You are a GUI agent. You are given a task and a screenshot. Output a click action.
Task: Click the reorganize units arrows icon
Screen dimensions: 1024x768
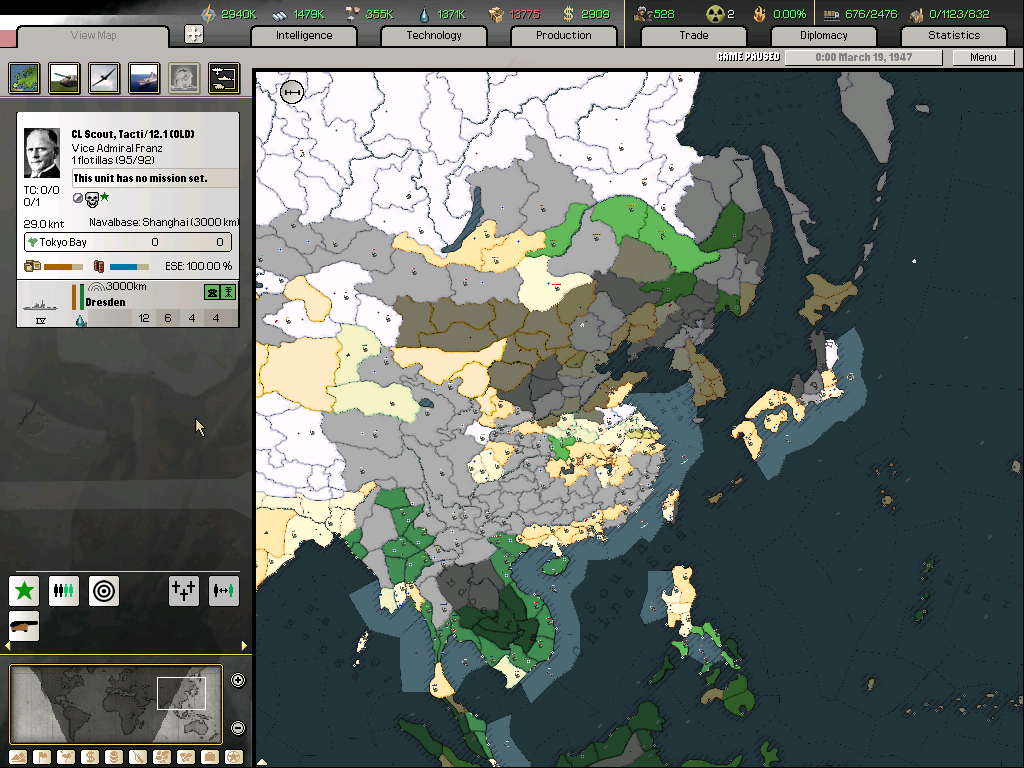pos(224,591)
